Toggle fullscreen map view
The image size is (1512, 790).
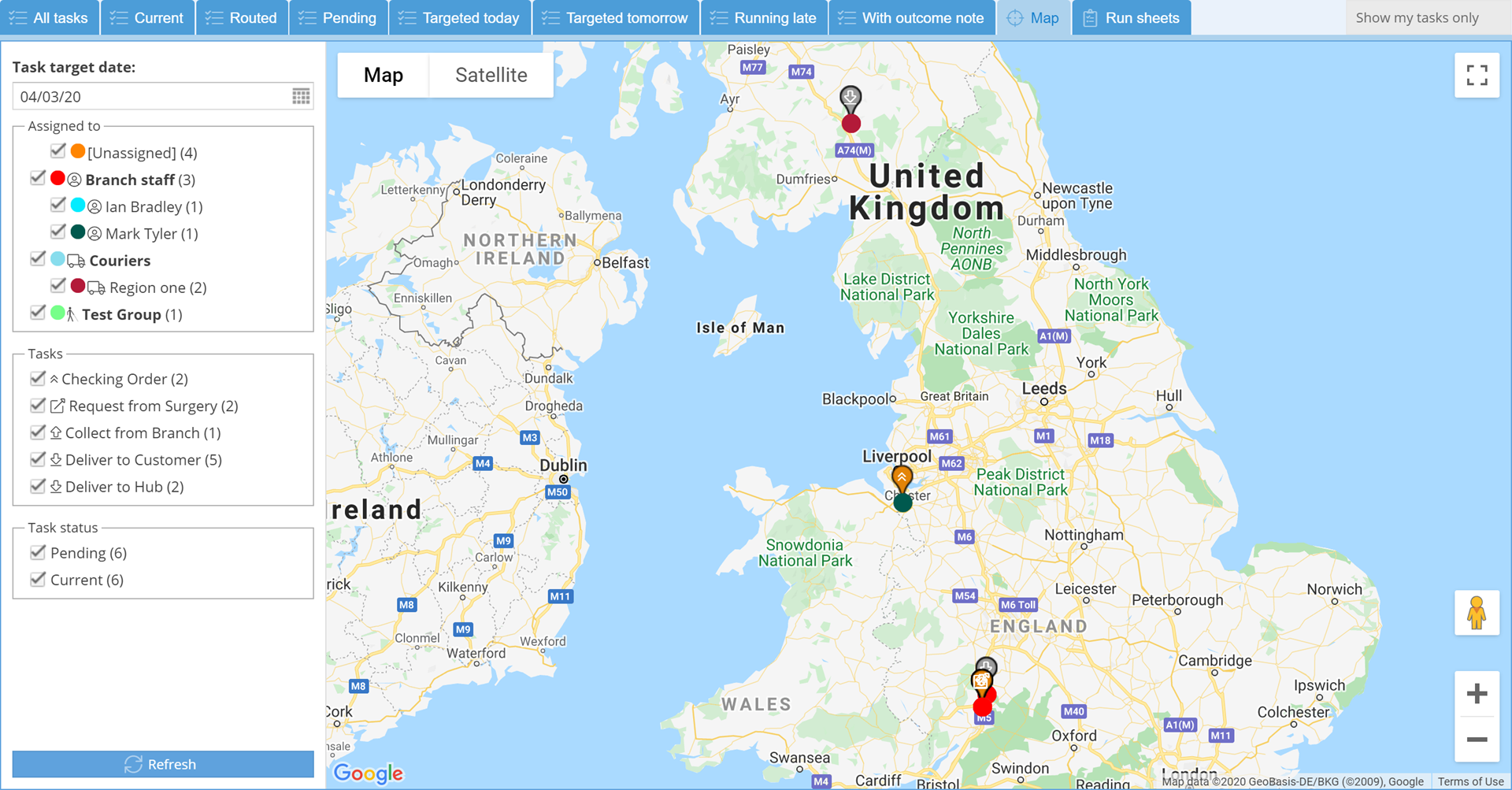point(1477,76)
